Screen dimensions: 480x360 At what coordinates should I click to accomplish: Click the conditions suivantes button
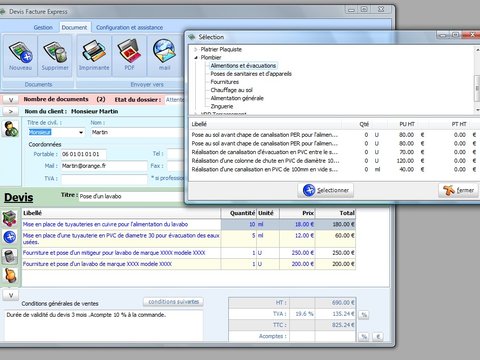point(173,302)
